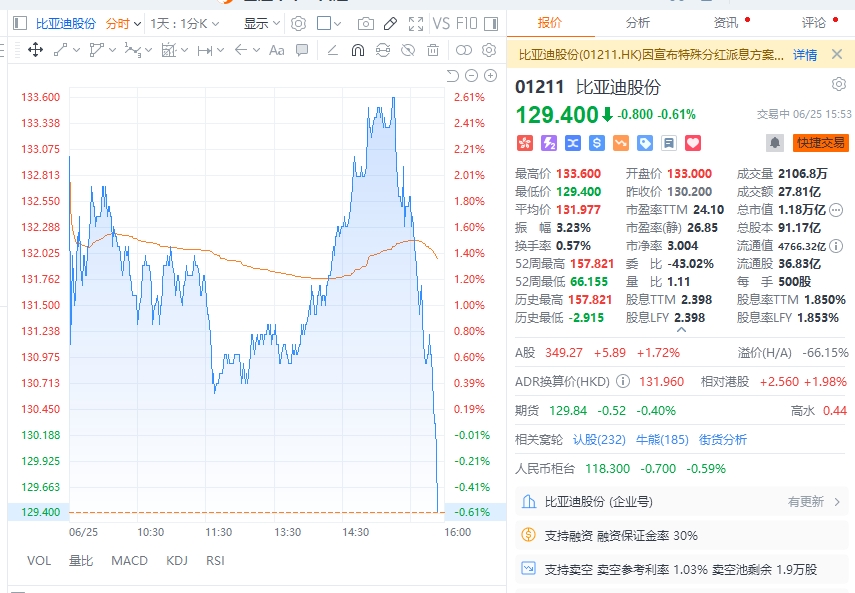Select the wave pattern drawing tool
This screenshot has height=593, width=855.
tap(133, 50)
